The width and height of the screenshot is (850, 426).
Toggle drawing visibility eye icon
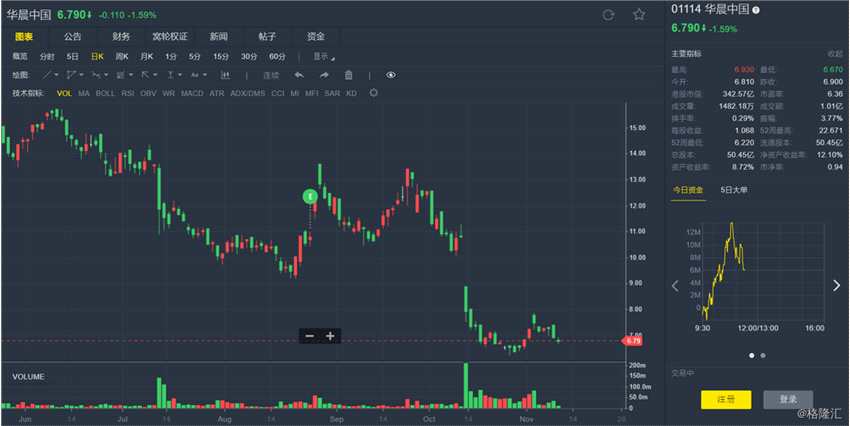tap(391, 75)
